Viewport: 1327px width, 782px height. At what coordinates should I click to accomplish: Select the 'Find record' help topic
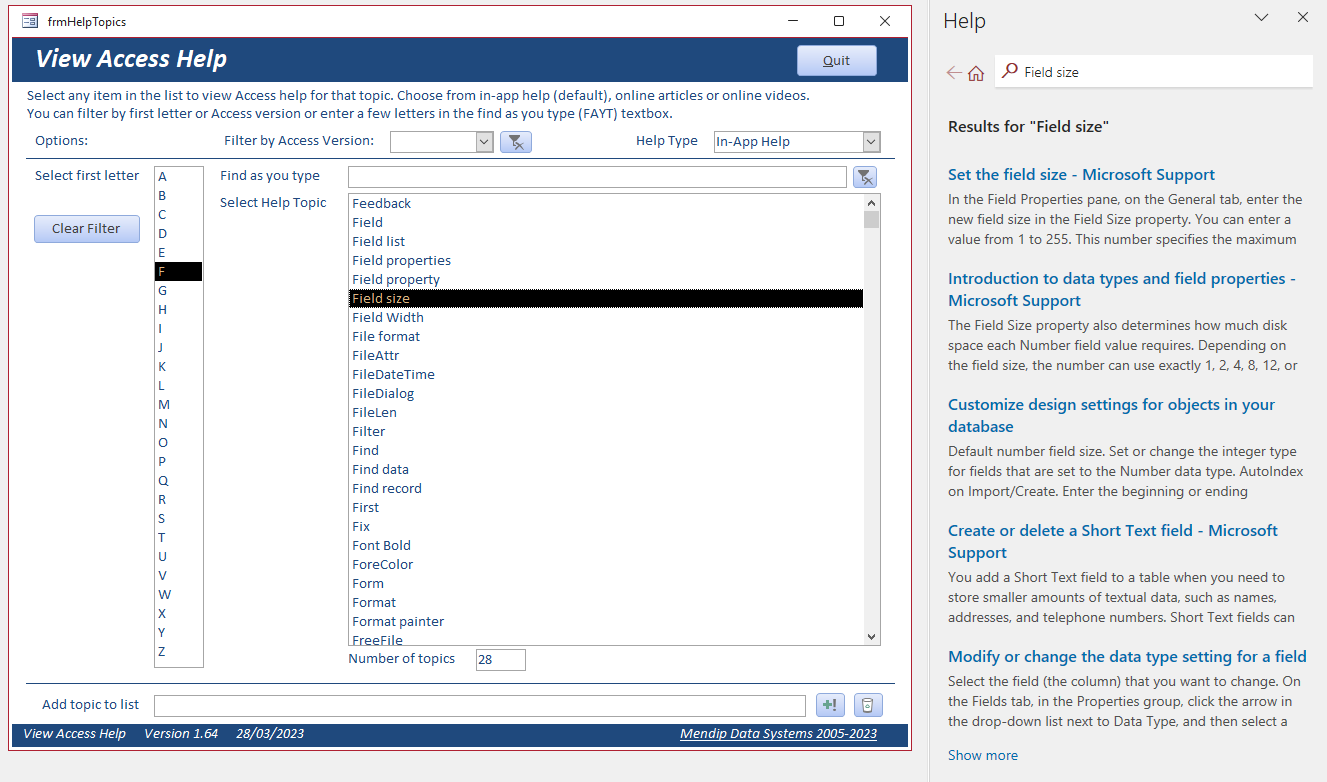(x=606, y=489)
